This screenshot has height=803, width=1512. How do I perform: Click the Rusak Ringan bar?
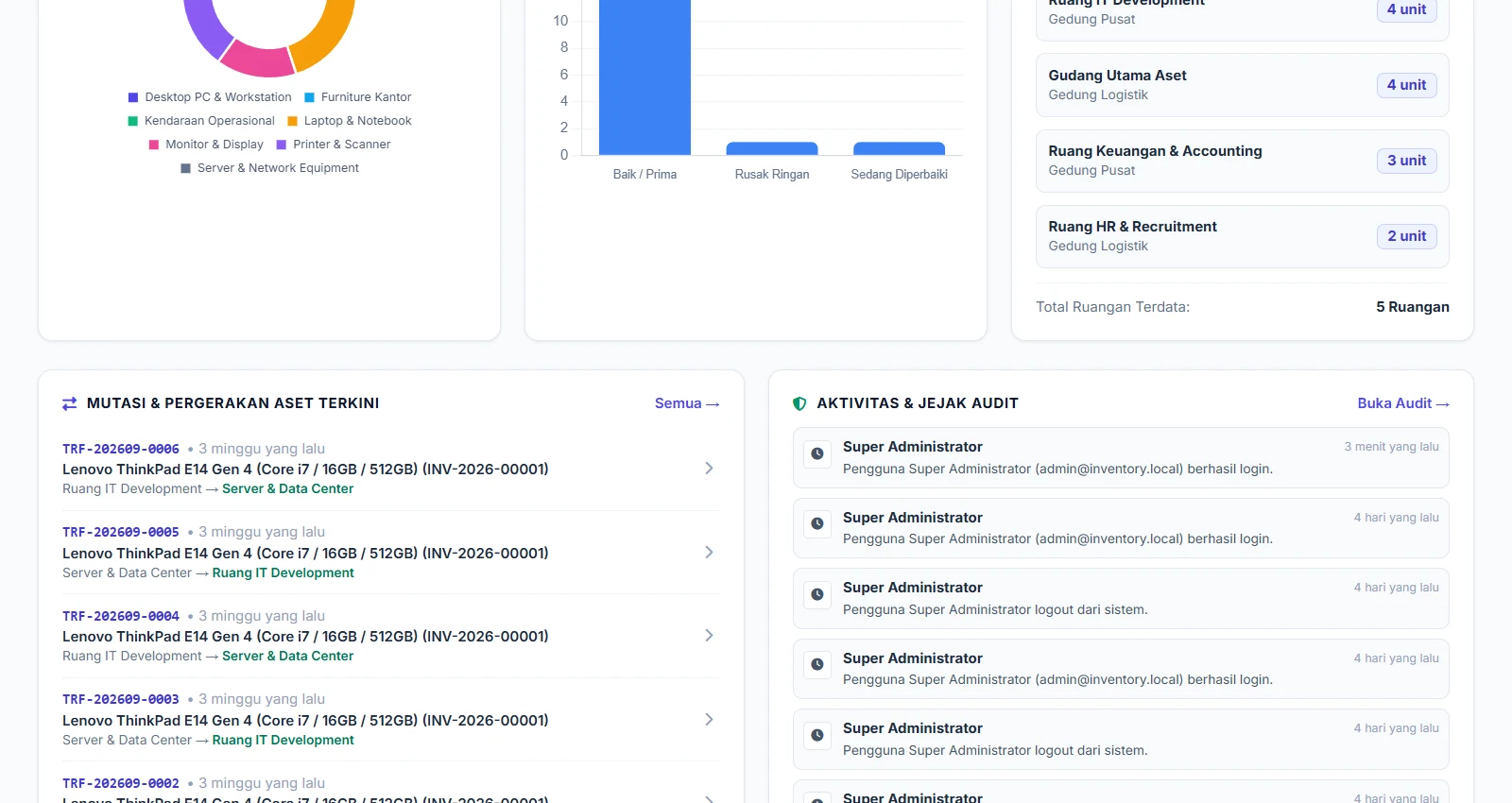[772, 148]
